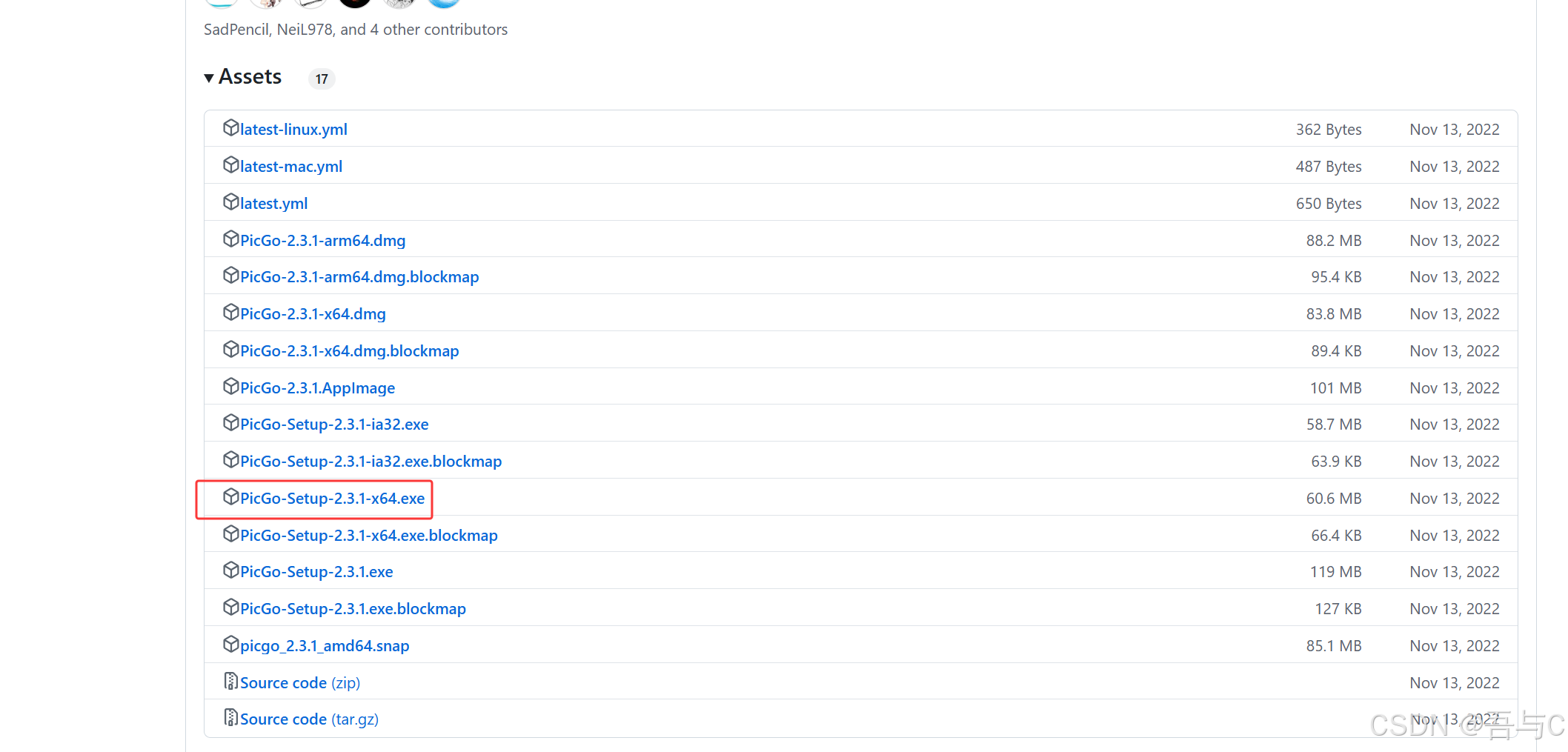The width and height of the screenshot is (1568, 752).
Task: Collapse the Assets section triangle
Action: (209, 78)
